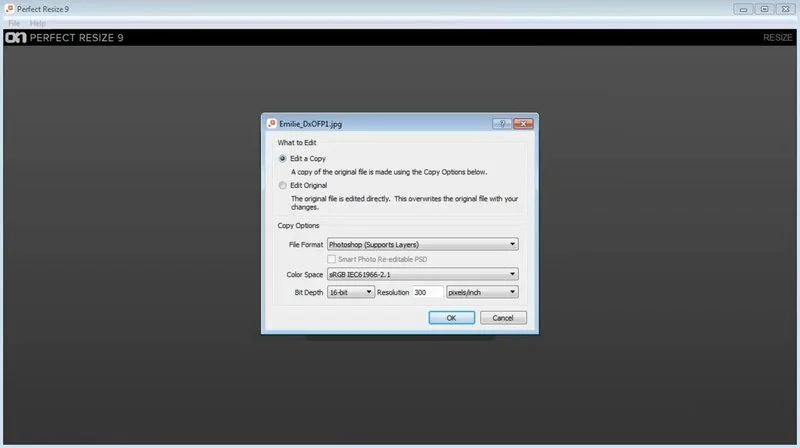Open the pixels/inch units dropdown
The image size is (800, 448).
point(482,292)
